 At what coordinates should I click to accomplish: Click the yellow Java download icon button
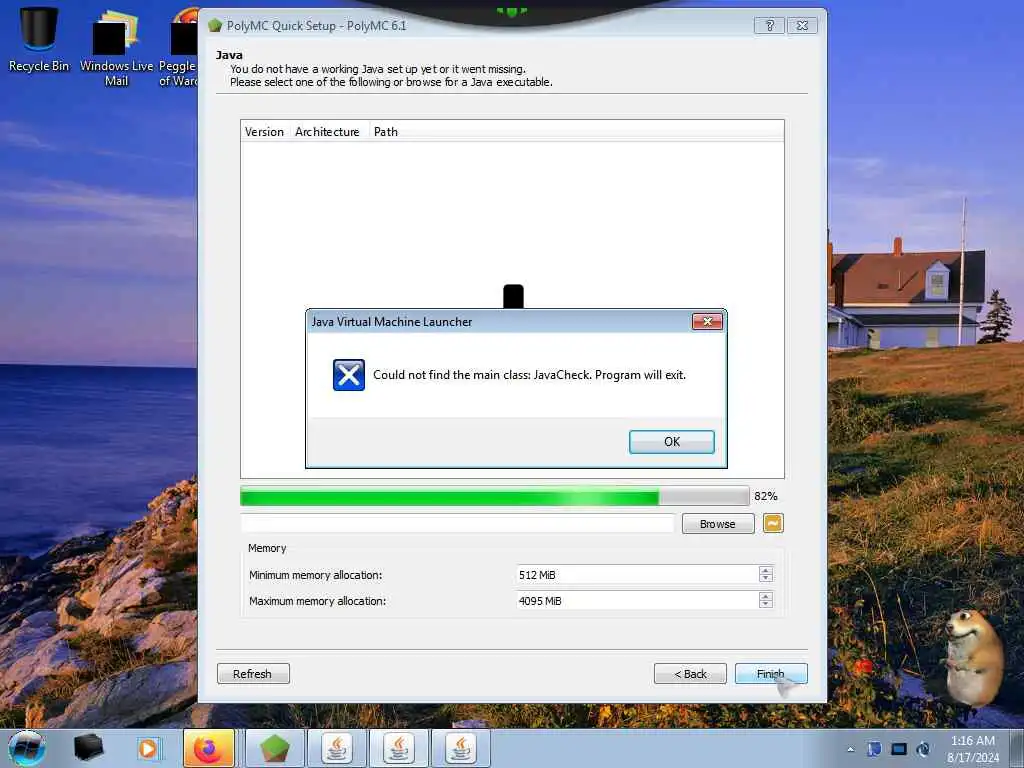773,523
